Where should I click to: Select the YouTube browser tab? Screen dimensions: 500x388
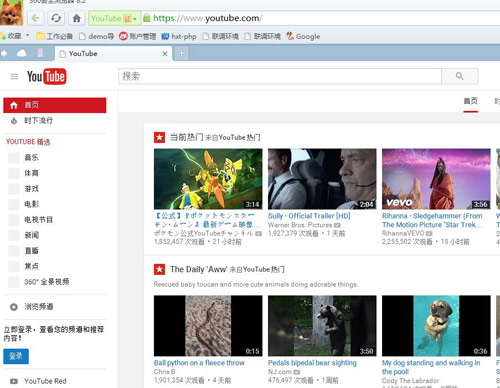click(x=114, y=54)
